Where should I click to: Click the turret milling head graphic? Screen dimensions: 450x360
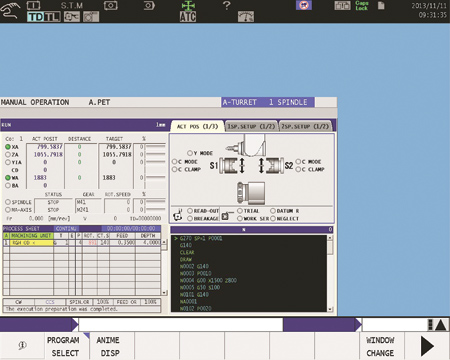(247, 145)
